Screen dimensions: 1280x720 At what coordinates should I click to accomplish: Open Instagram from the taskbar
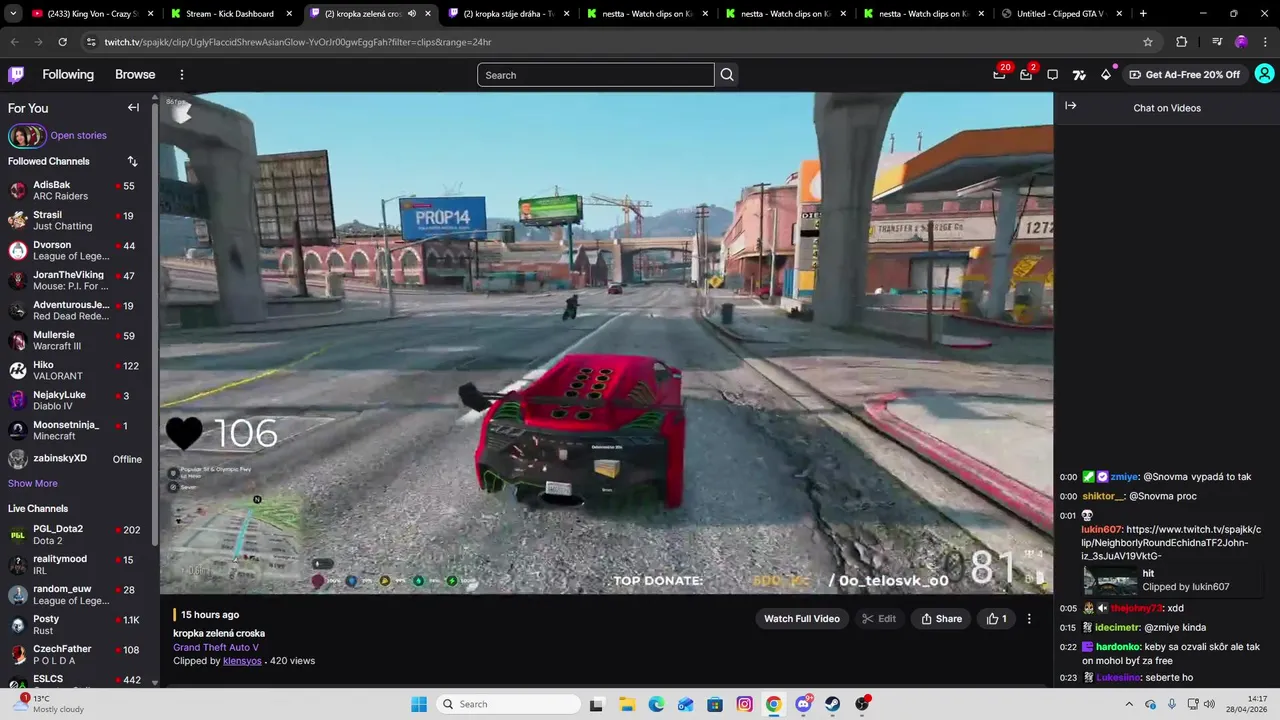pos(745,704)
